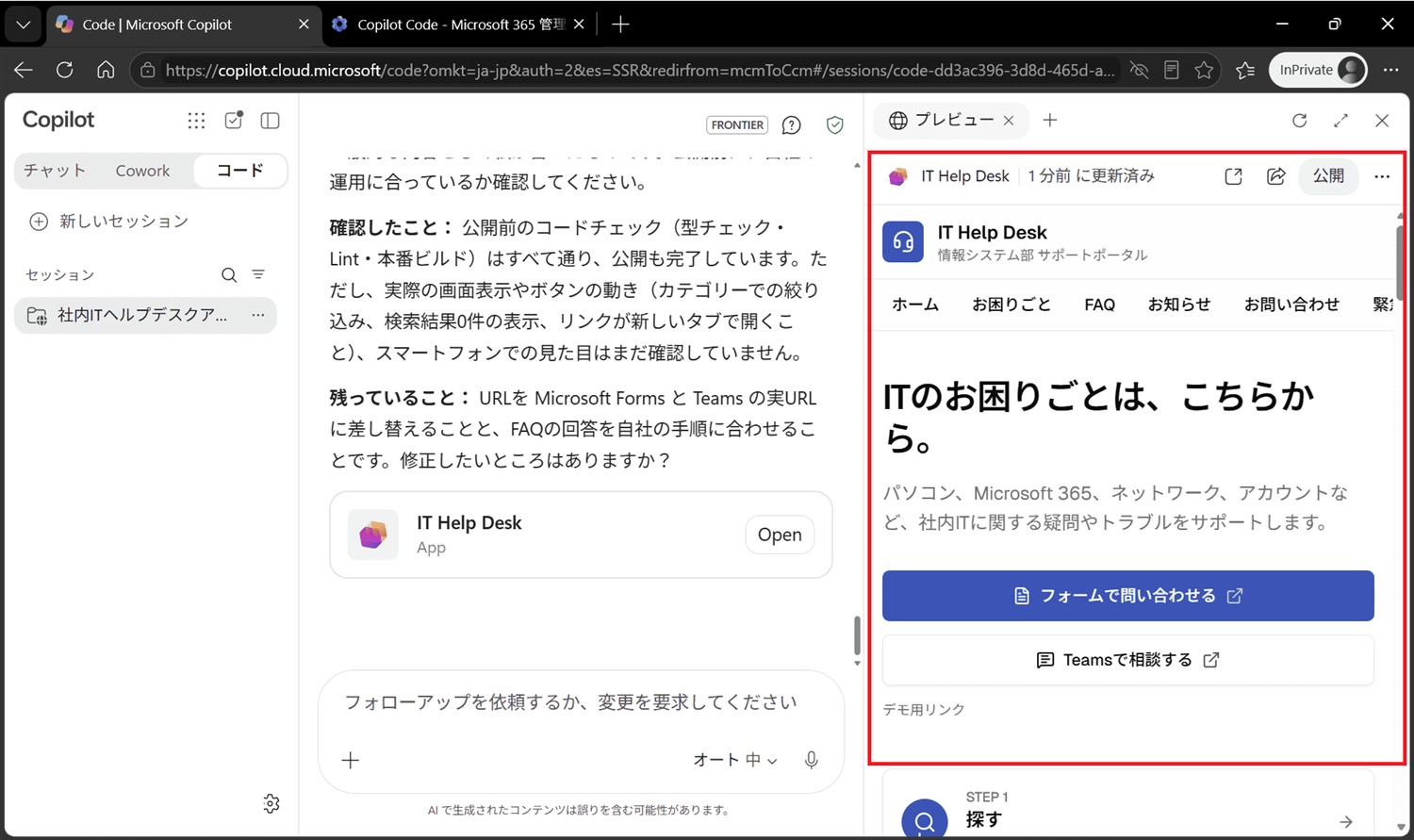Toggle the sidebar panel icon next to Copilot
This screenshot has width=1414, height=840.
click(x=271, y=121)
